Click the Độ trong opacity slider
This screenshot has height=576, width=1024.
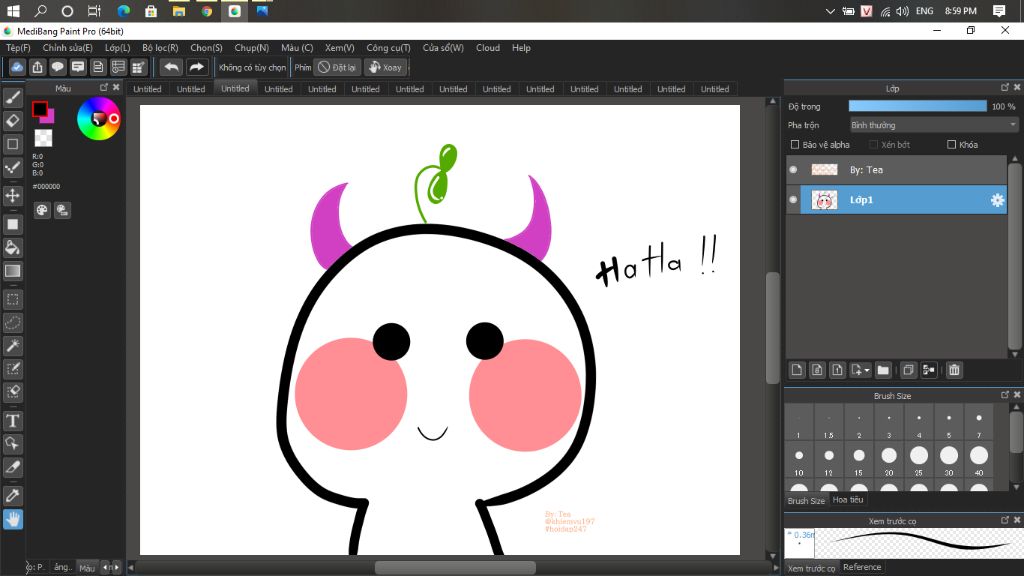click(x=918, y=106)
